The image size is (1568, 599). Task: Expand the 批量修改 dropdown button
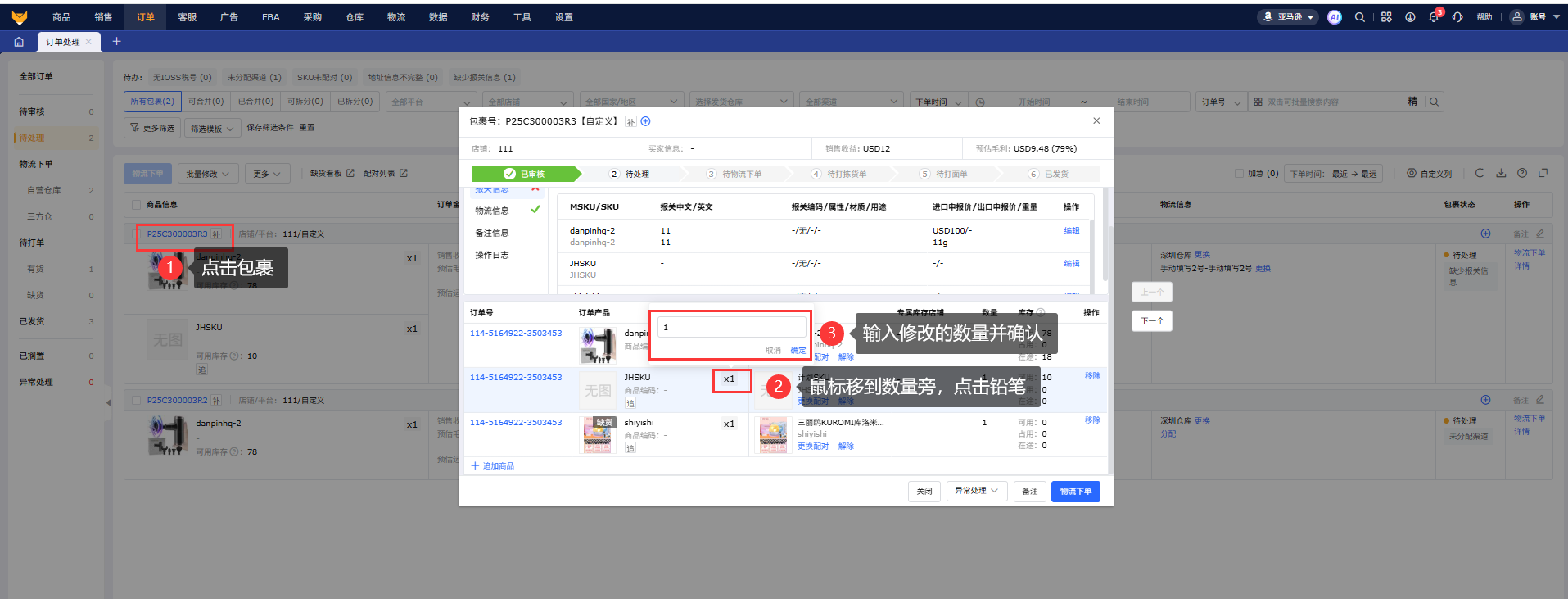(x=207, y=174)
